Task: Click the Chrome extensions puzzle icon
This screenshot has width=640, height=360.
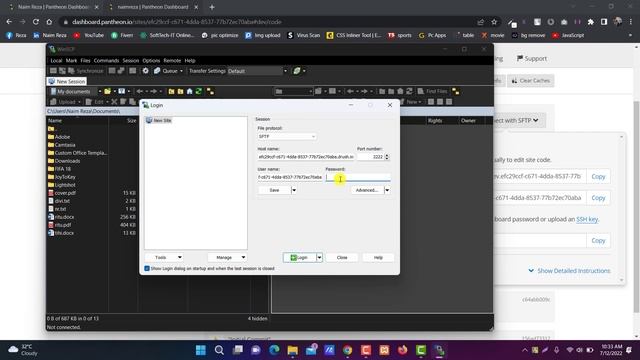Action: click(590, 22)
